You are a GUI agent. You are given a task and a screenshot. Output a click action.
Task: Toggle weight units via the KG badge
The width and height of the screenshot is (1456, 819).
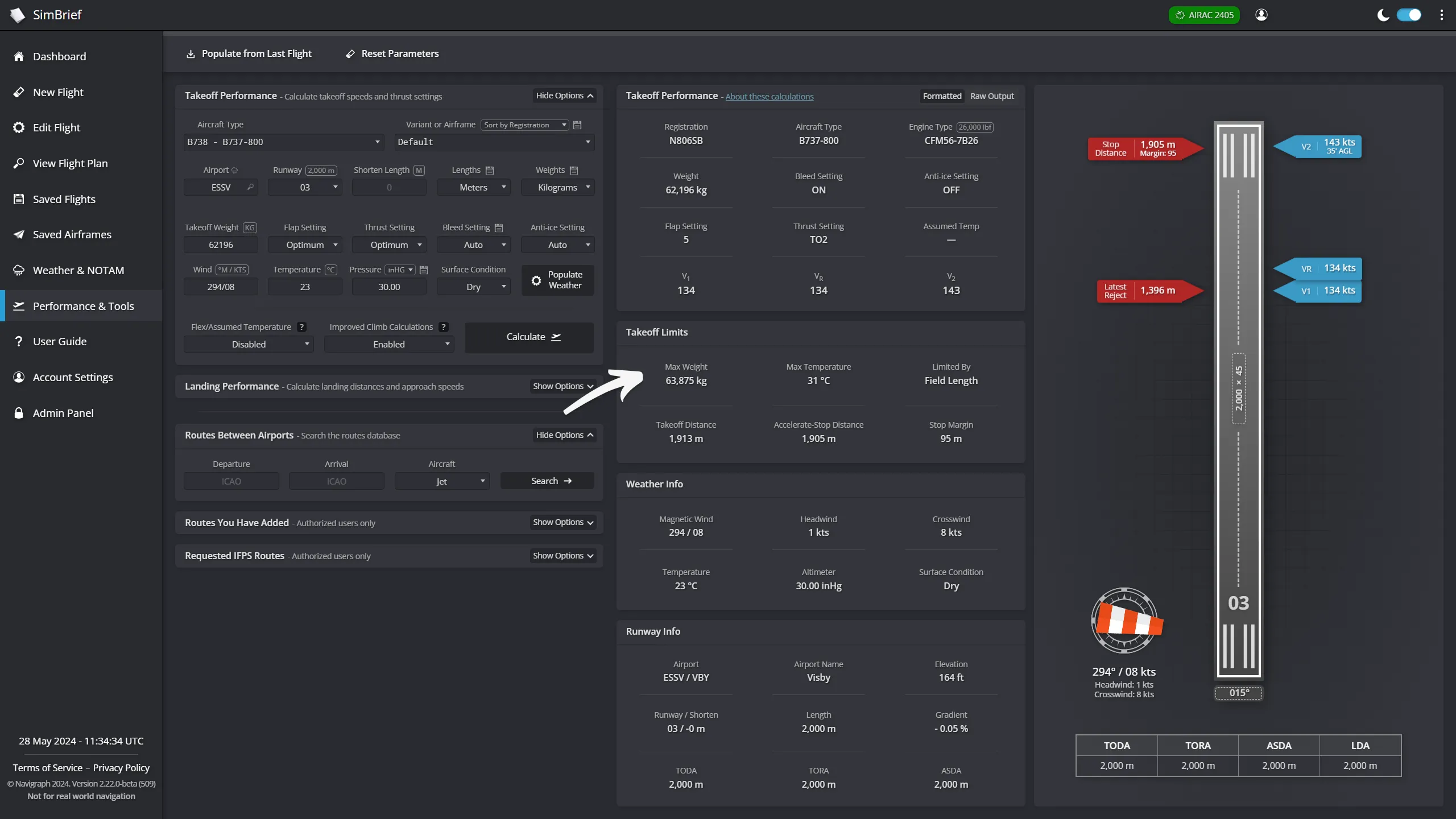click(249, 227)
